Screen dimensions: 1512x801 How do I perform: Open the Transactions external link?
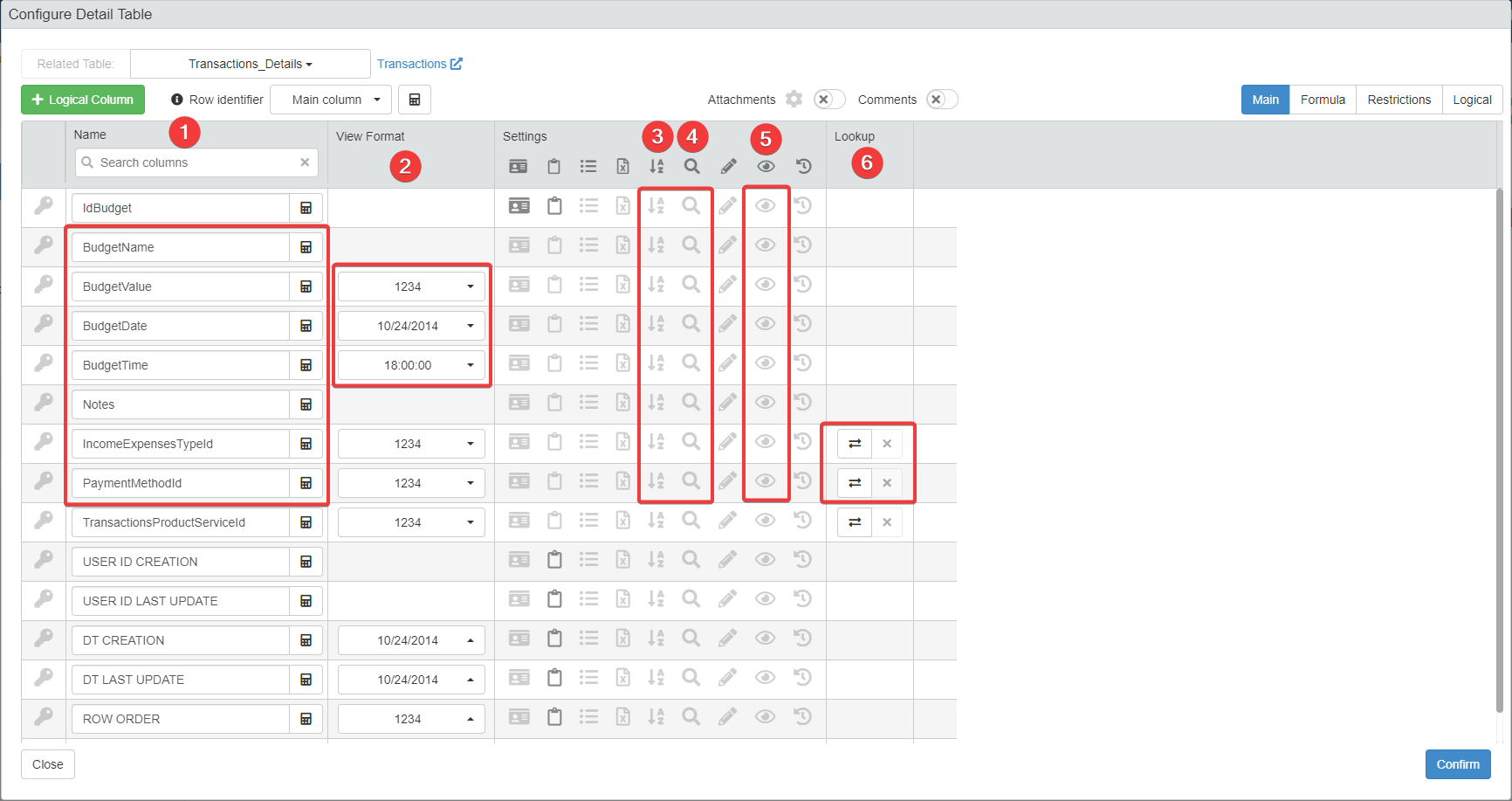coord(419,64)
